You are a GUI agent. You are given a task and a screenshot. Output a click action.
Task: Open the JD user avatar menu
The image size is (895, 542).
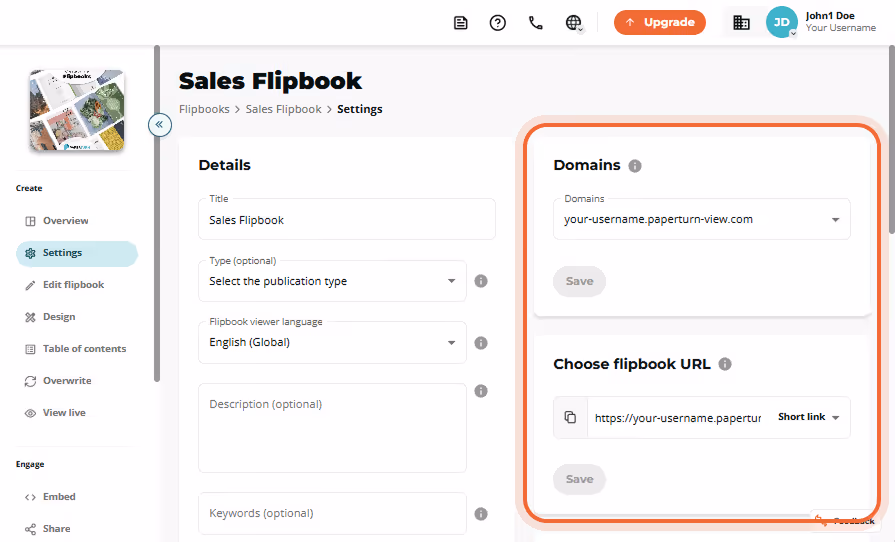tap(781, 22)
